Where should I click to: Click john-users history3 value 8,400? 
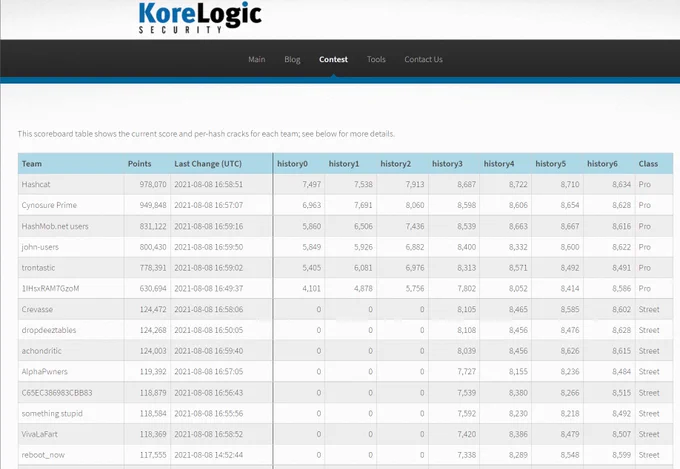point(467,247)
